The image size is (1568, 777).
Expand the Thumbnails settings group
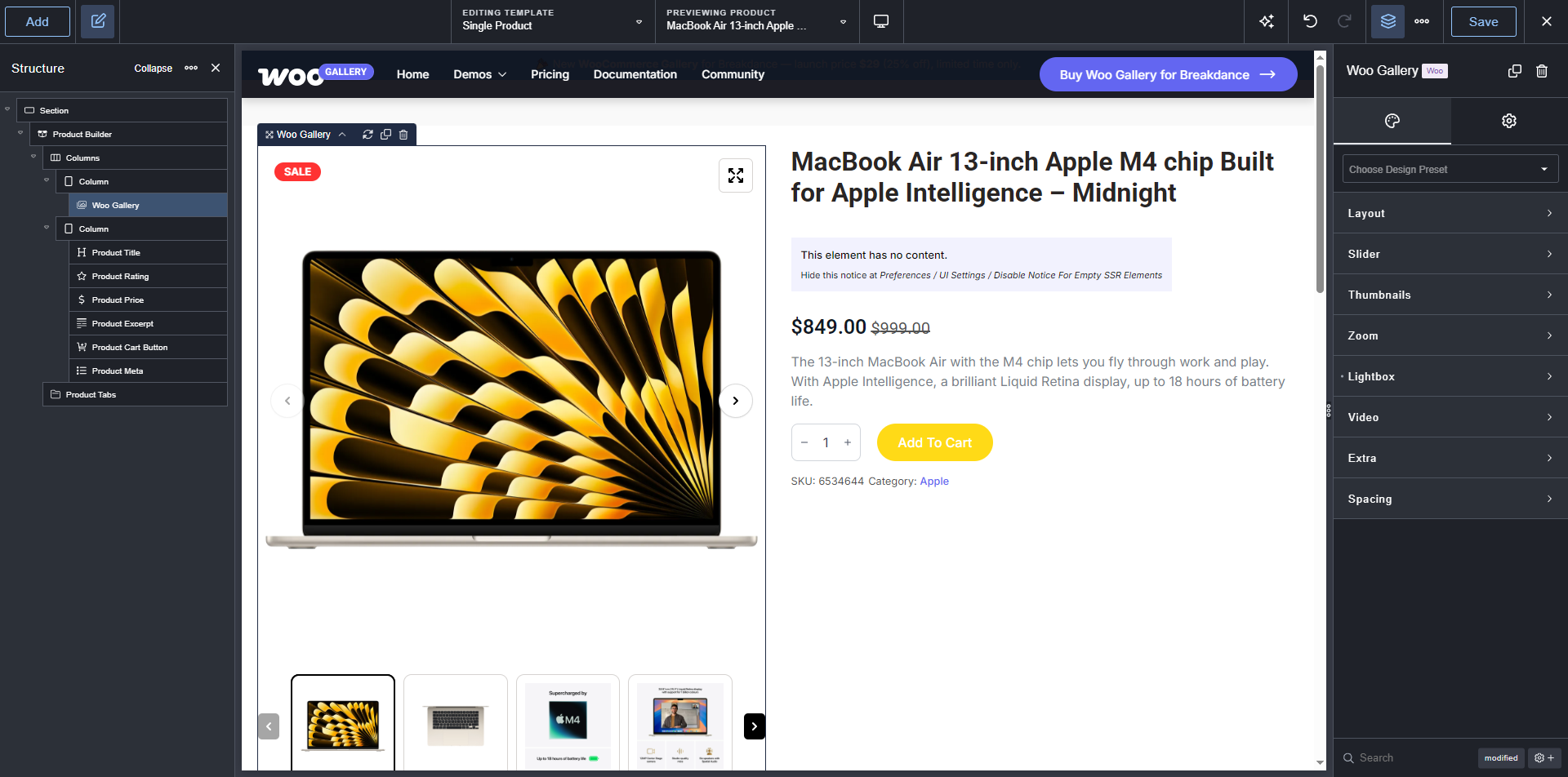point(1450,295)
